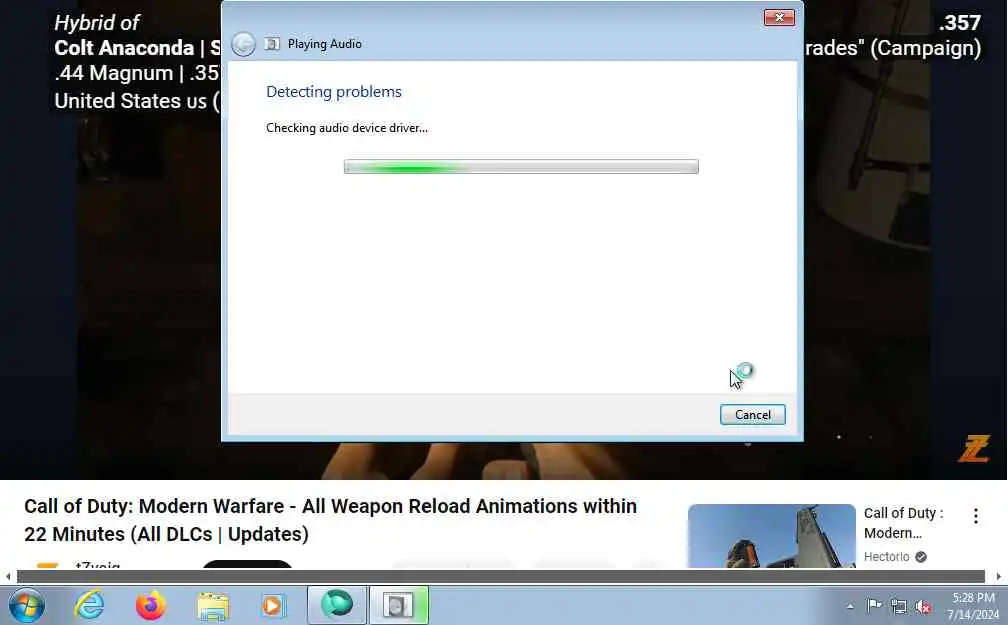Image resolution: width=1008 pixels, height=625 pixels.
Task: Click the horizontal scrollbar left arrow
Action: tap(7, 576)
